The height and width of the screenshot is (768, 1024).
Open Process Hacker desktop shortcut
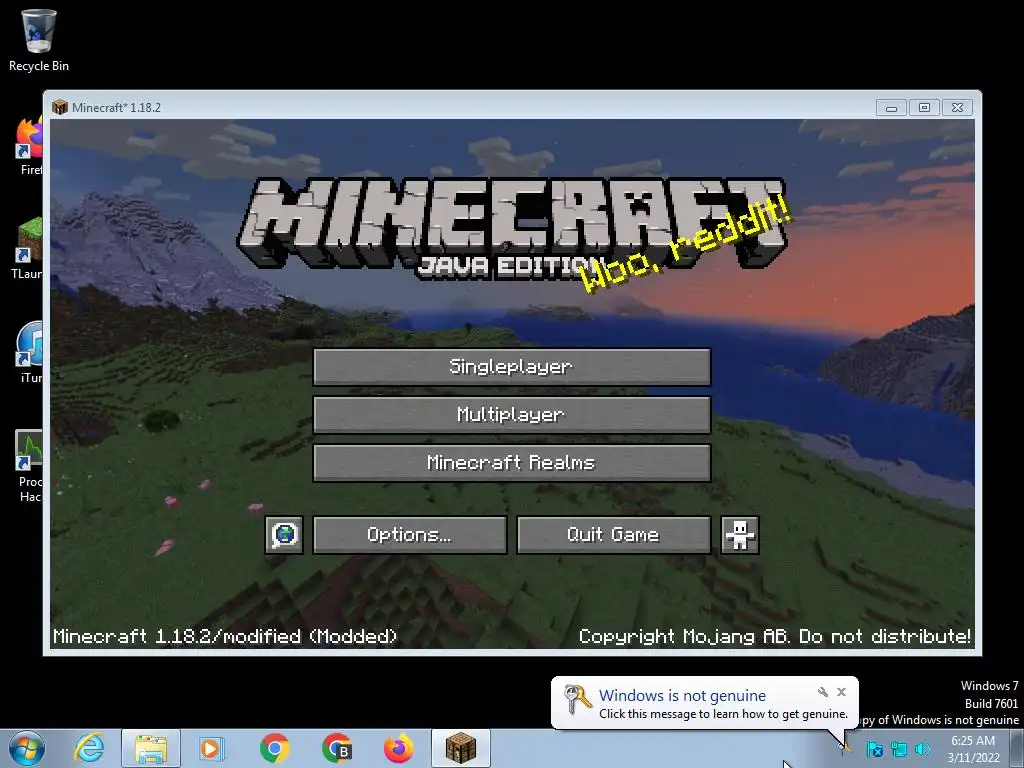29,465
